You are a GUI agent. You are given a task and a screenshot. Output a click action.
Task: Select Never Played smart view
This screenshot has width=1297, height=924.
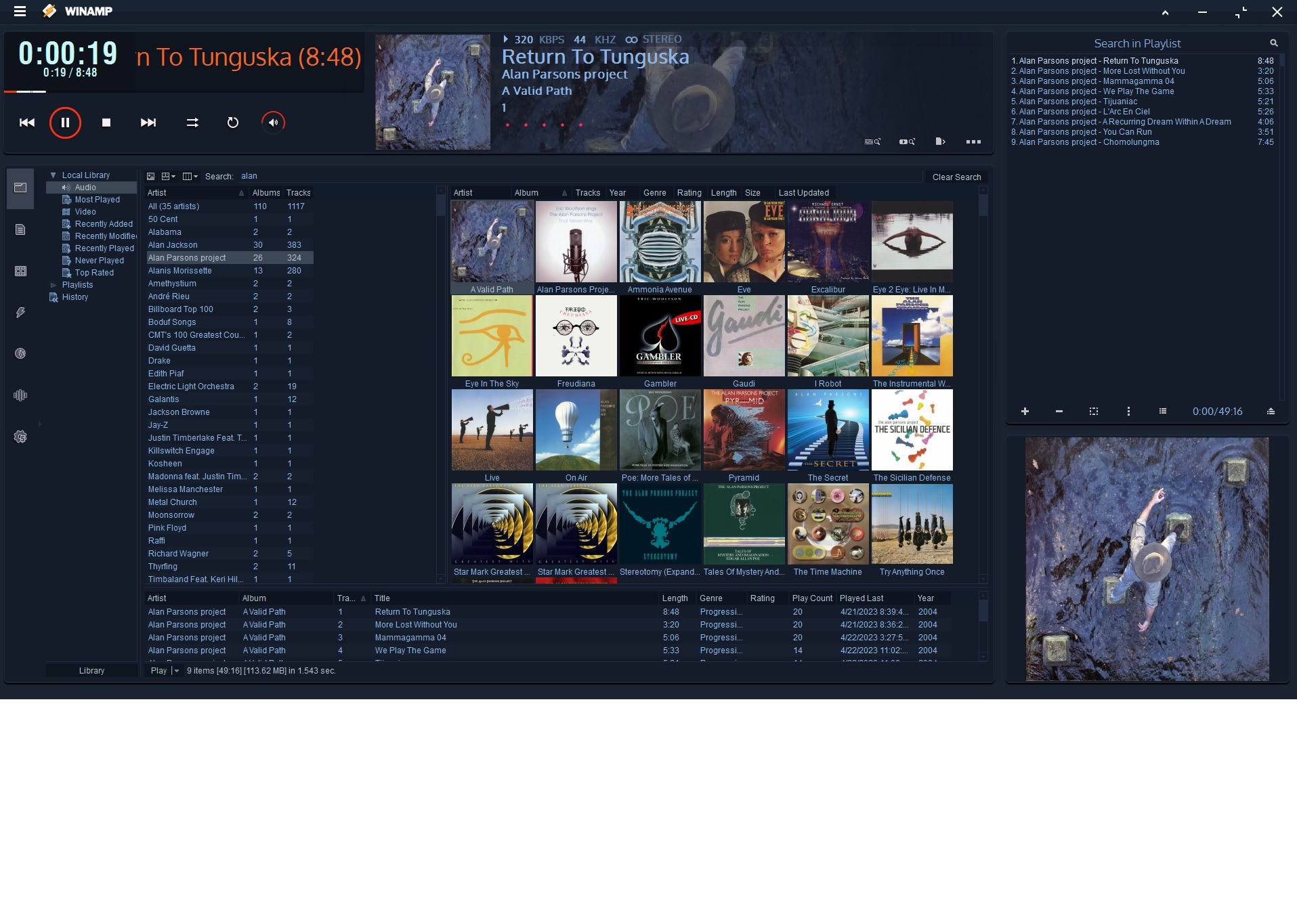click(x=99, y=261)
